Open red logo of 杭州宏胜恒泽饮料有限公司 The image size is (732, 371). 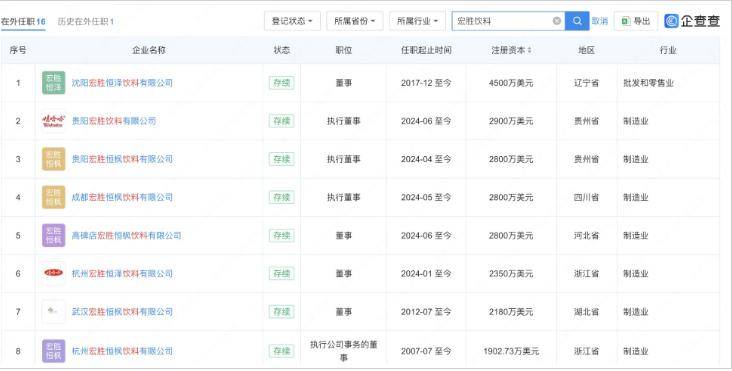coord(54,273)
